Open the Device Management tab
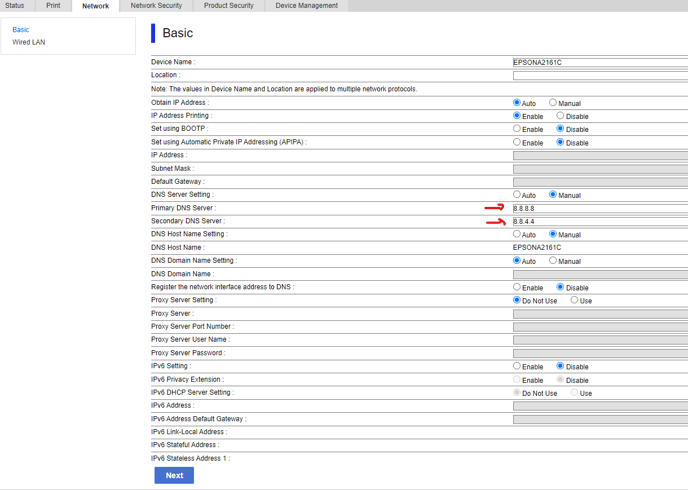The height and width of the screenshot is (490, 688). pyautogui.click(x=306, y=6)
